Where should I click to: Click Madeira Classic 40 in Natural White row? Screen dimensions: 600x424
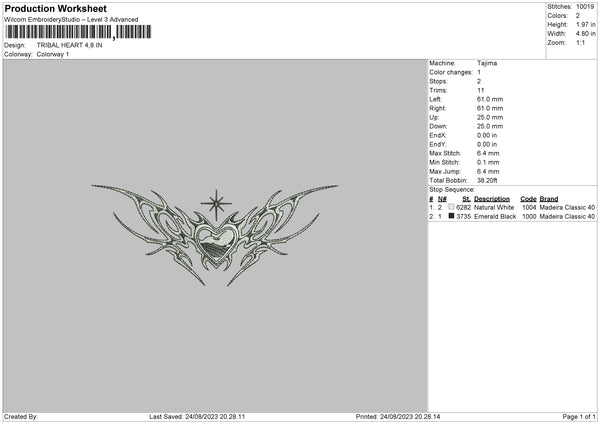point(567,207)
